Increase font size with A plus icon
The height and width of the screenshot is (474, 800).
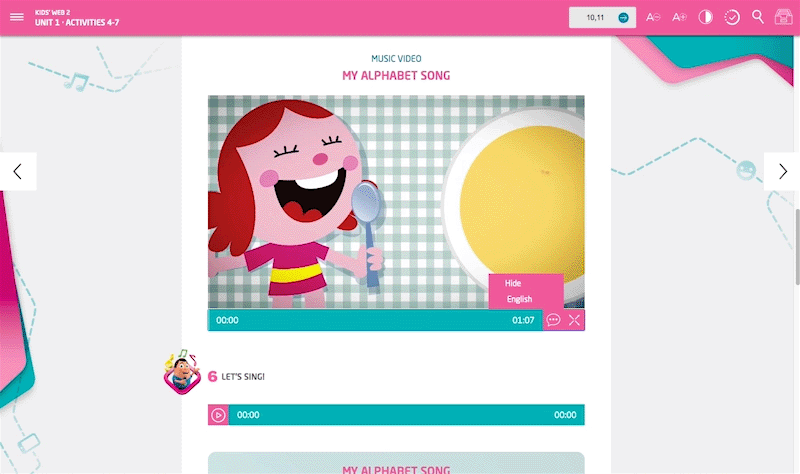679,17
